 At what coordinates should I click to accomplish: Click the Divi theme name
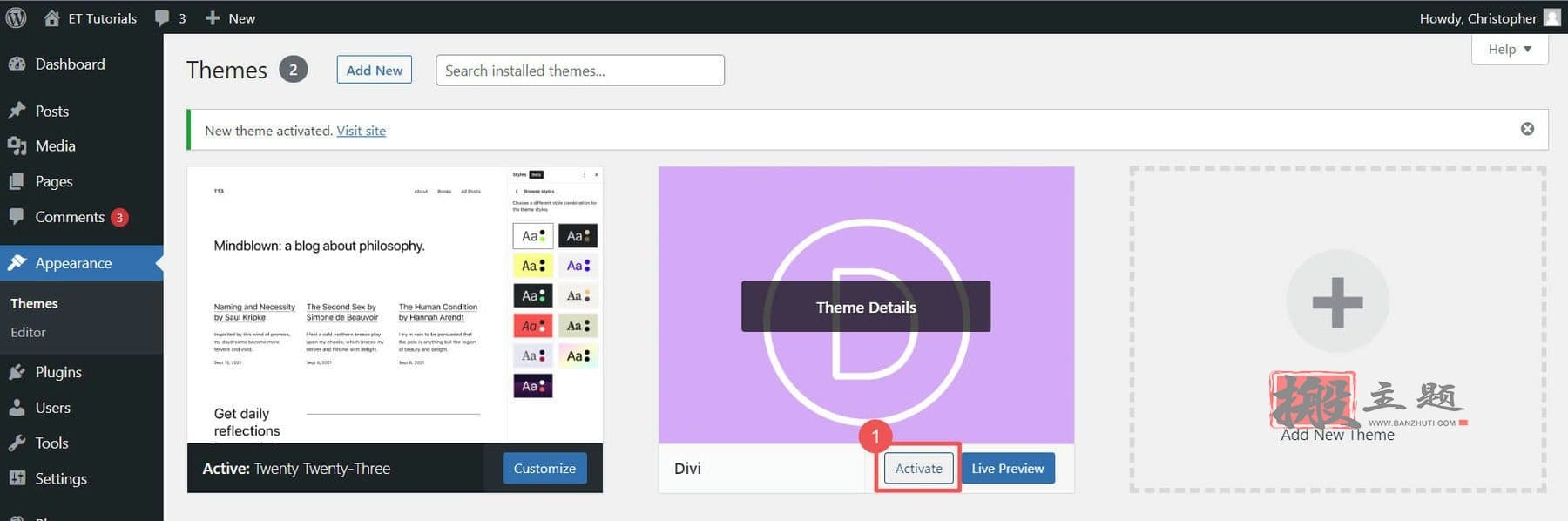tap(687, 468)
